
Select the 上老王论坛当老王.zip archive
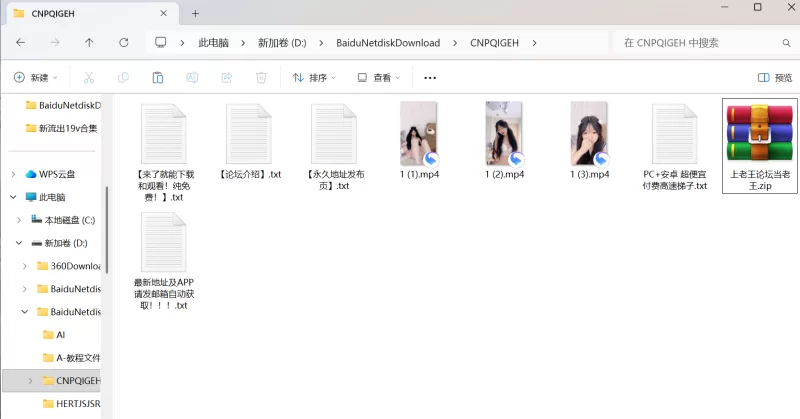tap(760, 146)
